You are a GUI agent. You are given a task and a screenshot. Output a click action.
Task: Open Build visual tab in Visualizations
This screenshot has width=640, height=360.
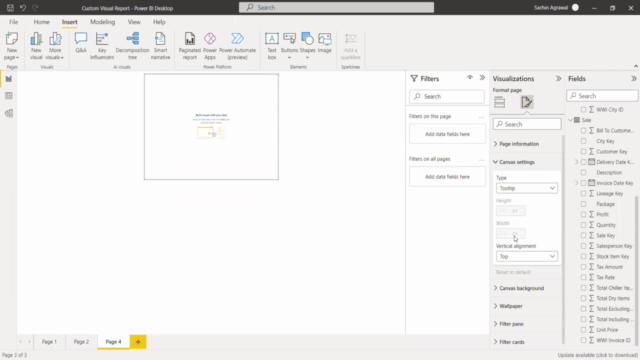500,102
